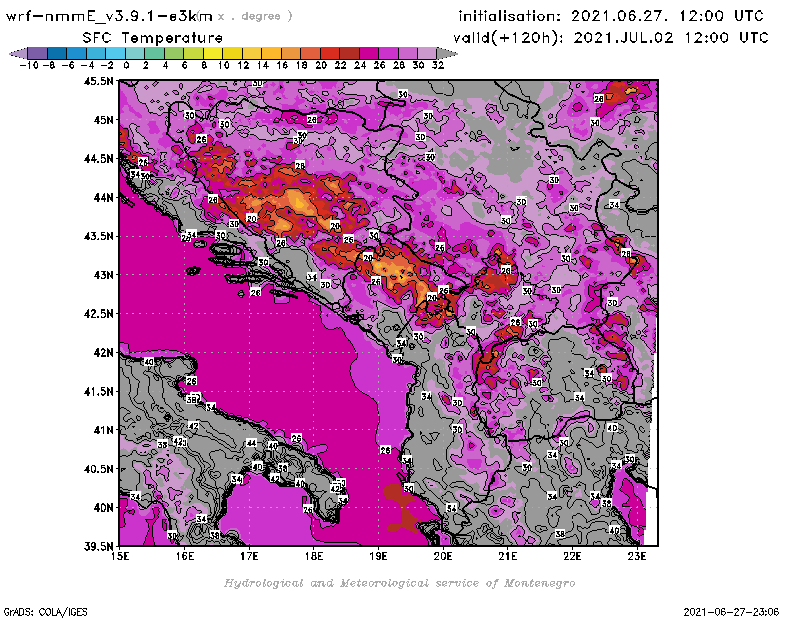
Task: Click the '20E' longitude label
Action: pos(443,556)
